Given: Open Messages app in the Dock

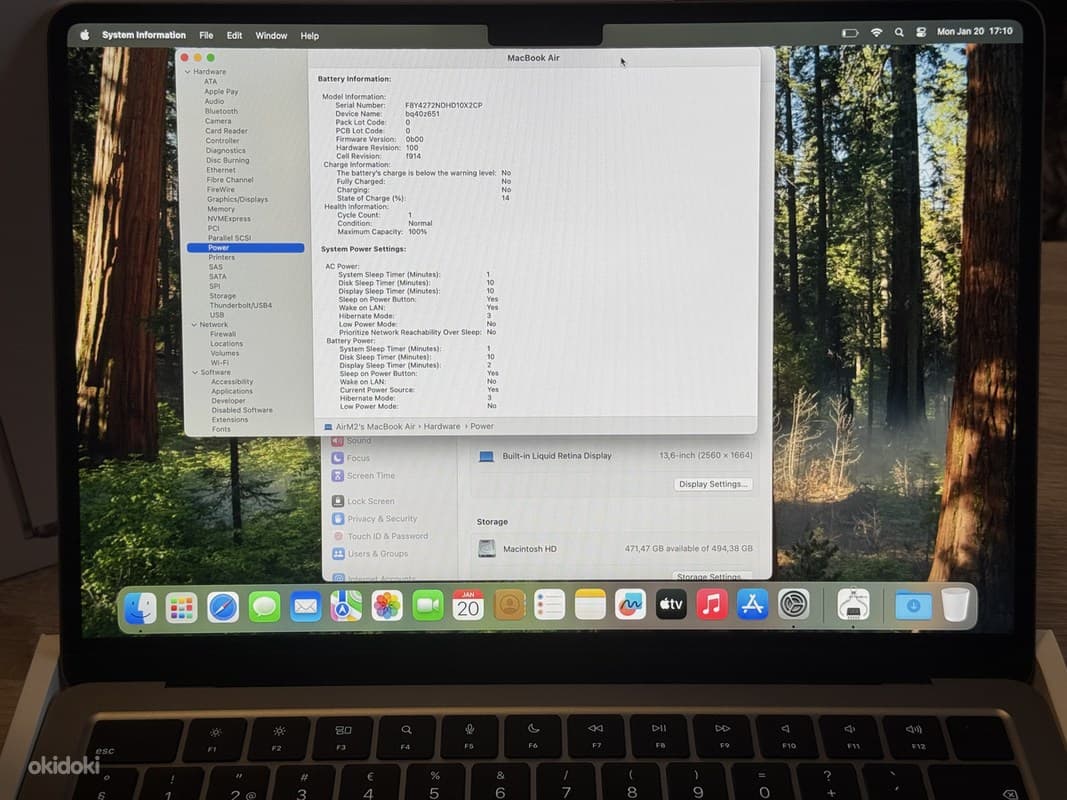Looking at the screenshot, I should pos(264,607).
